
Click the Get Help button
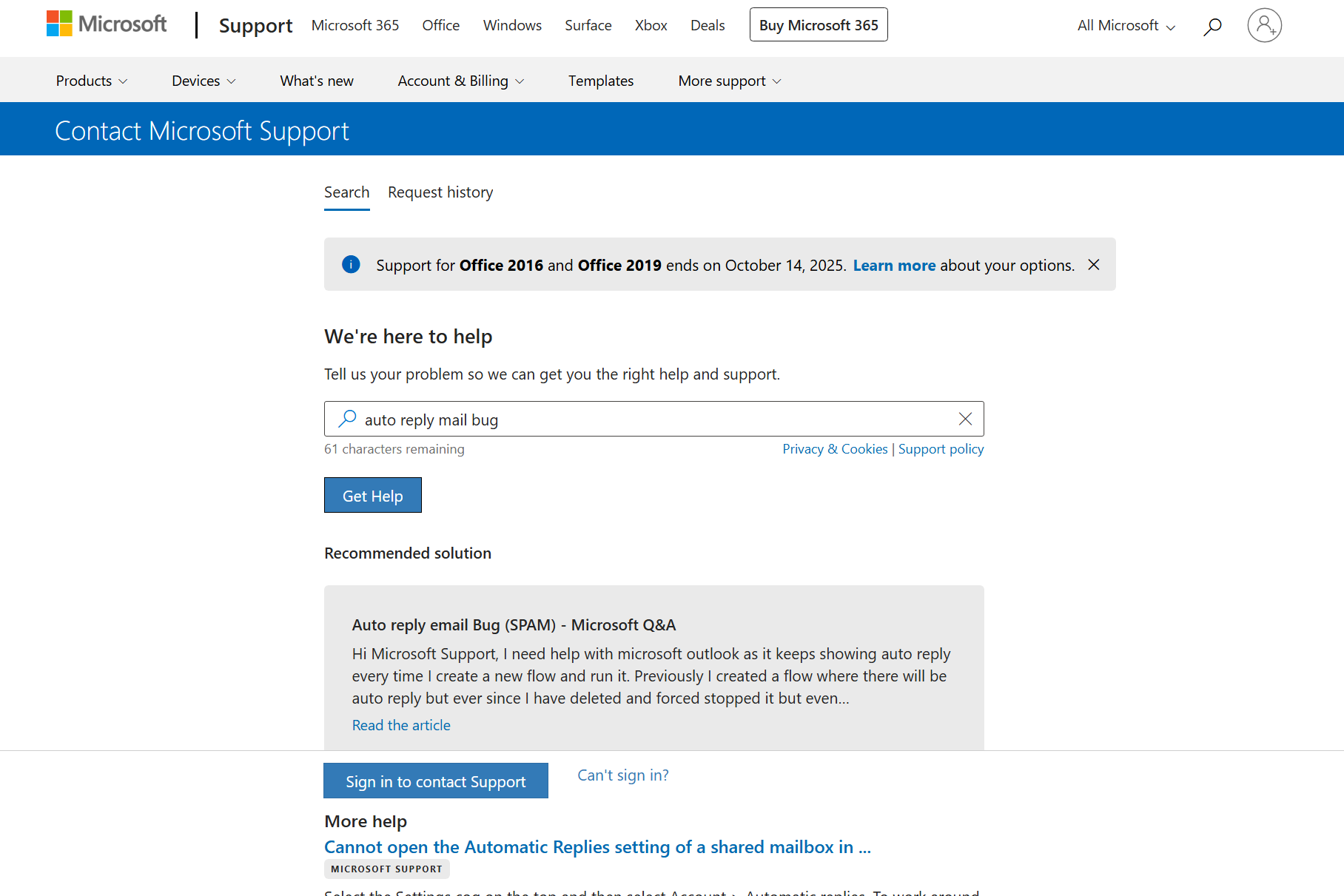(x=373, y=495)
